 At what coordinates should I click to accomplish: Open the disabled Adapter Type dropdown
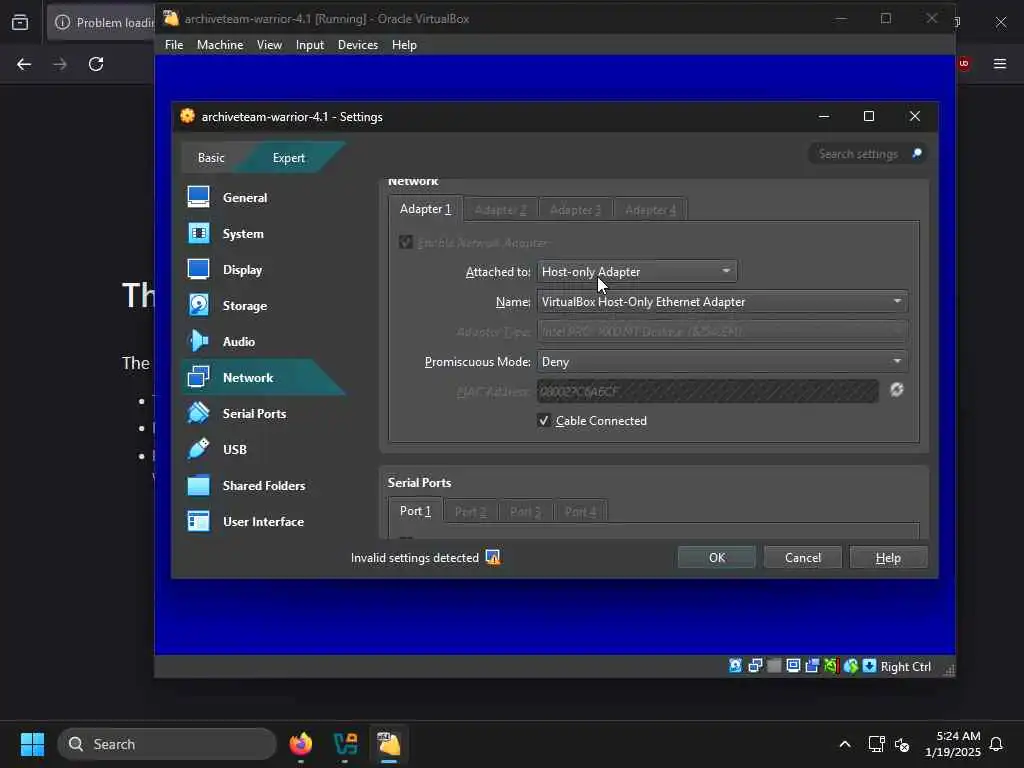coord(722,332)
